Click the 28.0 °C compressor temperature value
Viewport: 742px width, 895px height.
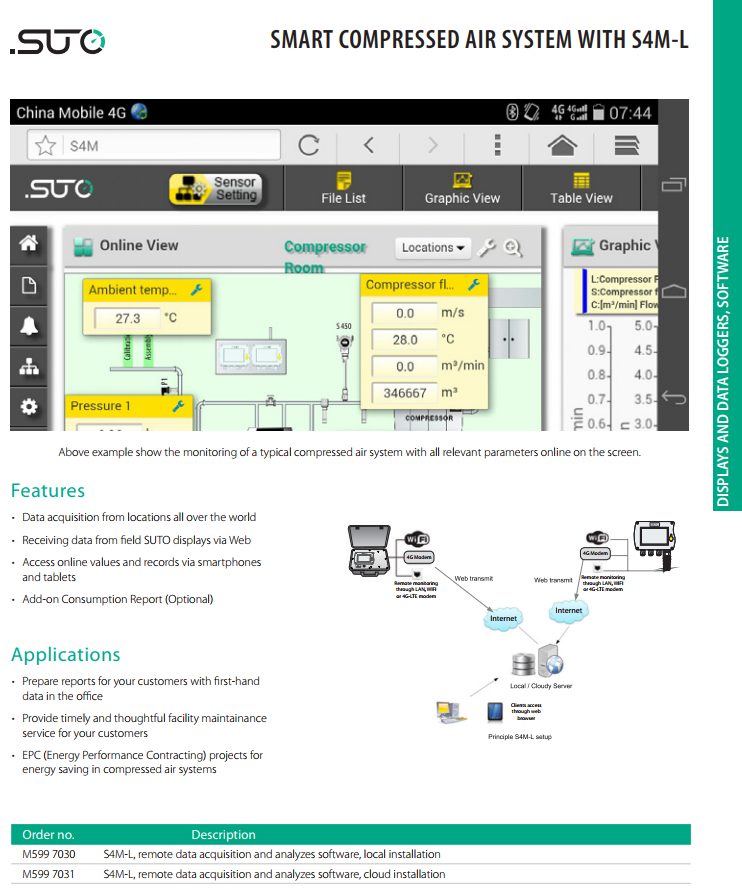point(405,340)
